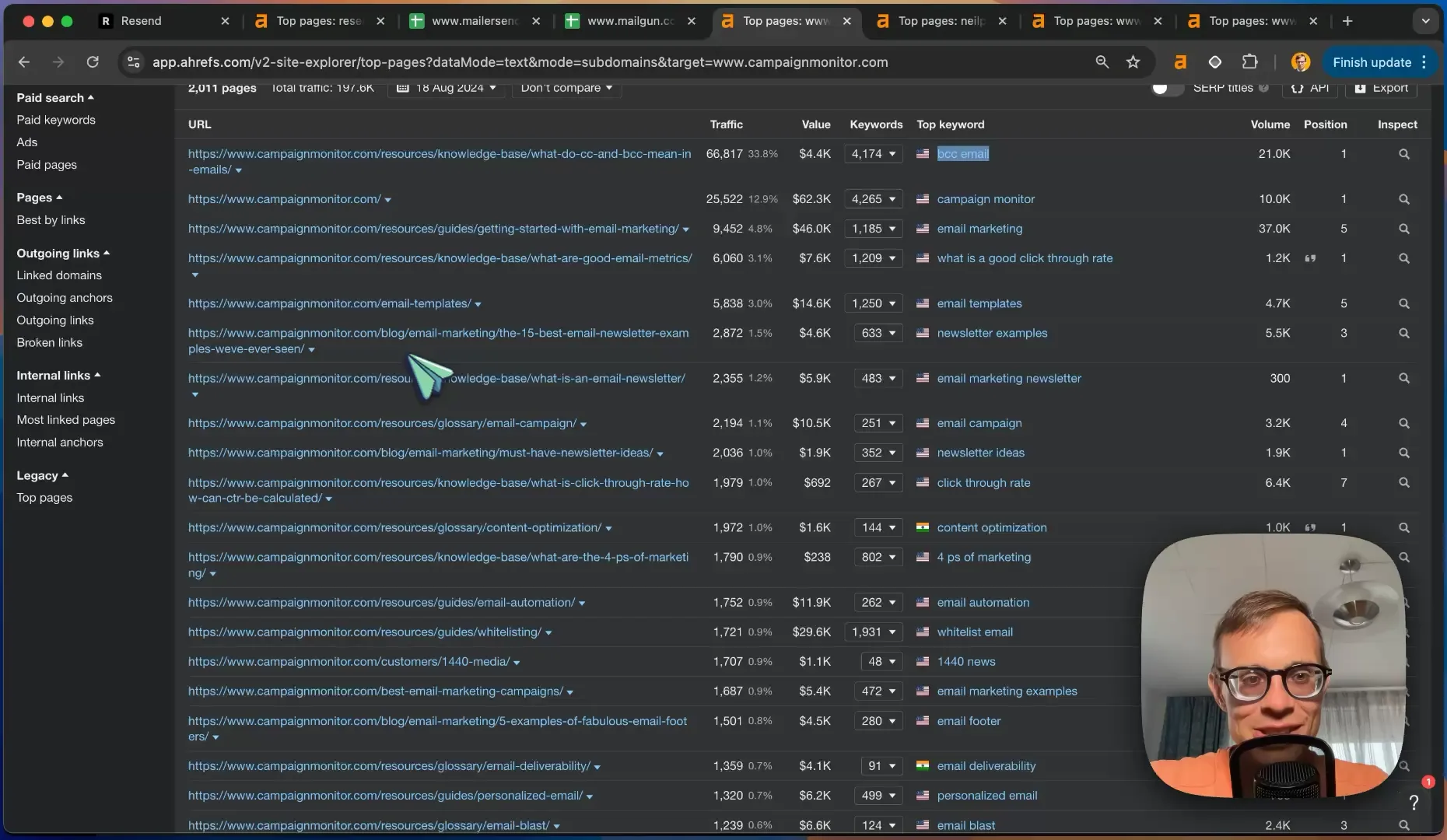View site information icon in address bar
This screenshot has height=840, width=1447.
(x=134, y=62)
